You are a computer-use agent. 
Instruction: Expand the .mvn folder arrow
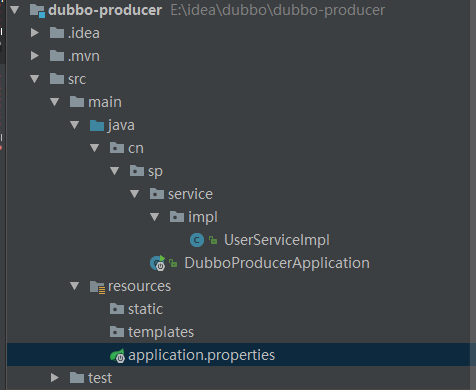[x=35, y=56]
